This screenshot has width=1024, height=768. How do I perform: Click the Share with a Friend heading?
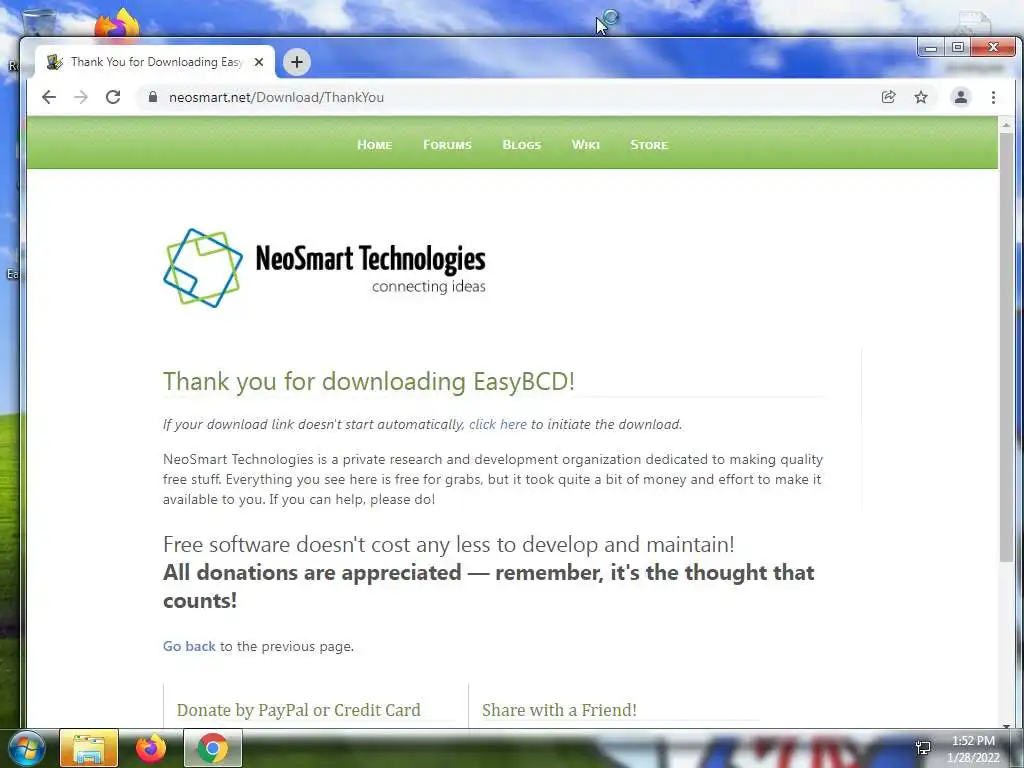[x=559, y=710]
